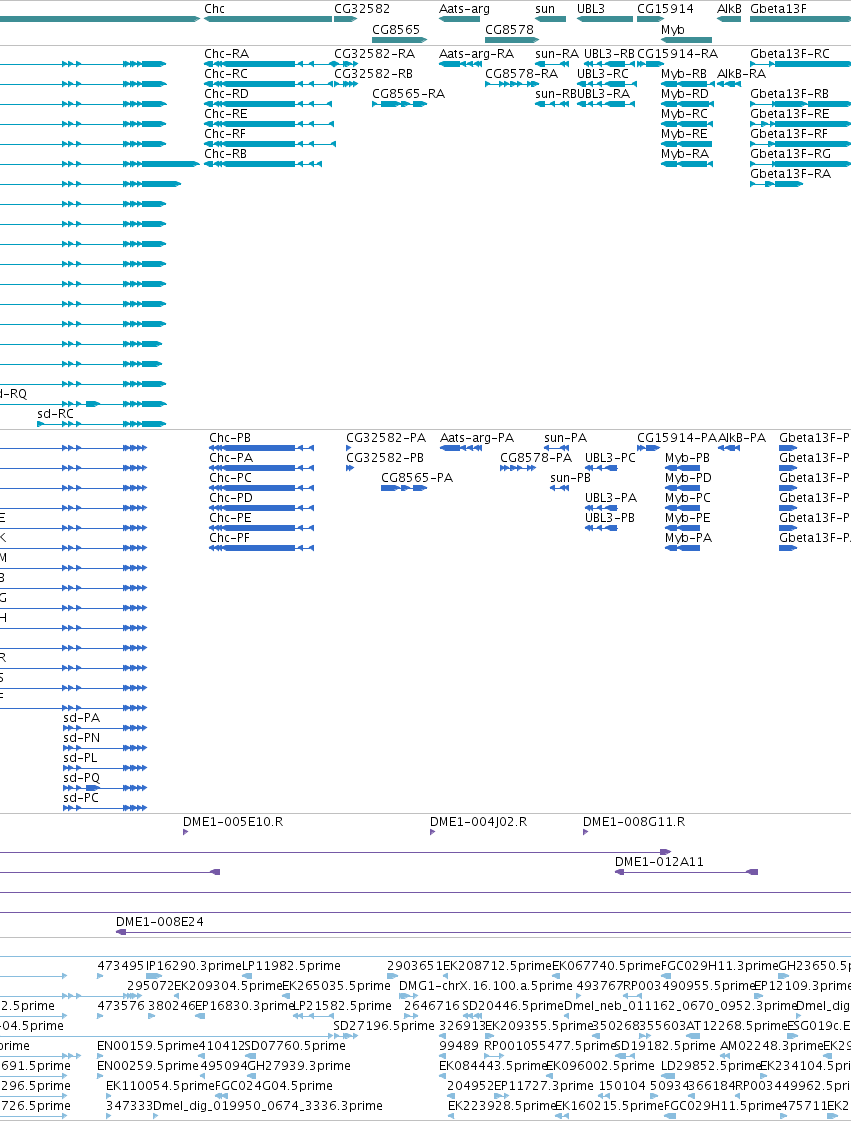Viewport: 851px width, 1121px height.
Task: Select protein Myb-PA
Action: pyautogui.click(x=689, y=538)
